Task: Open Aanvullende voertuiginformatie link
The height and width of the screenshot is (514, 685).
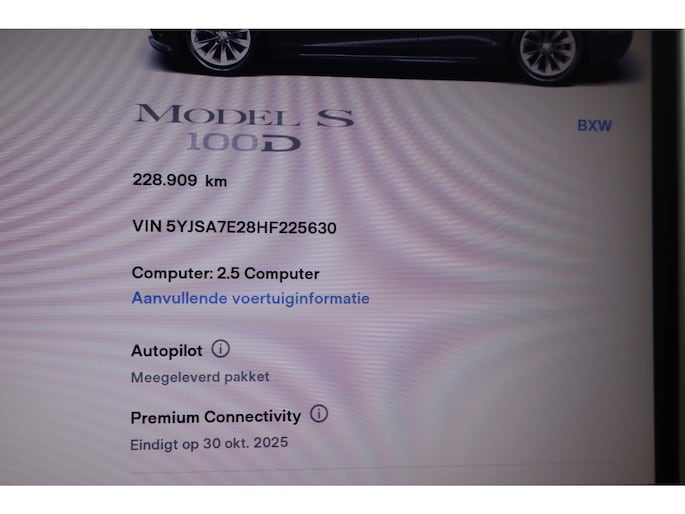Action: tap(250, 298)
